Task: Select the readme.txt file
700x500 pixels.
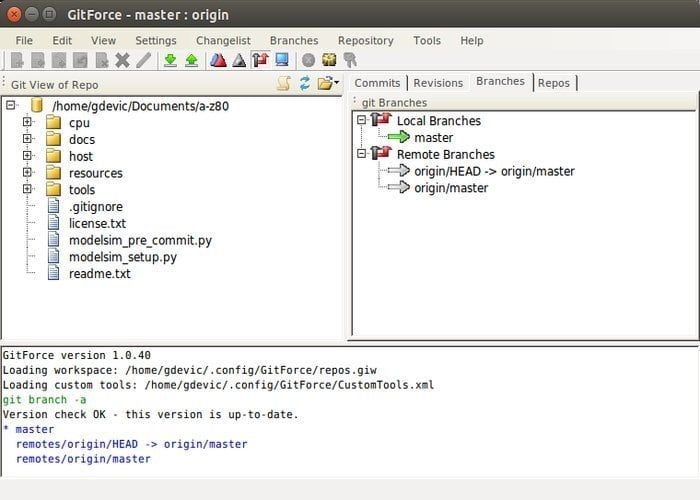Action: pos(100,274)
